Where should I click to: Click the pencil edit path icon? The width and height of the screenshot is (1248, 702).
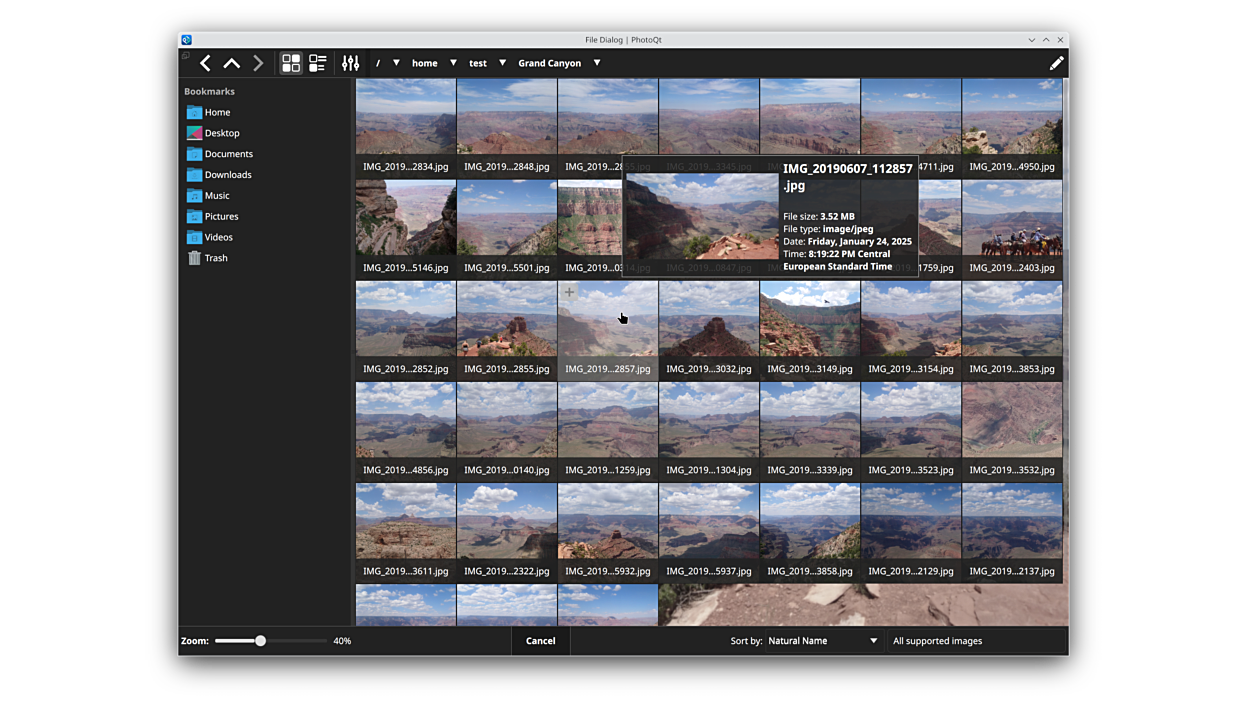click(1056, 63)
